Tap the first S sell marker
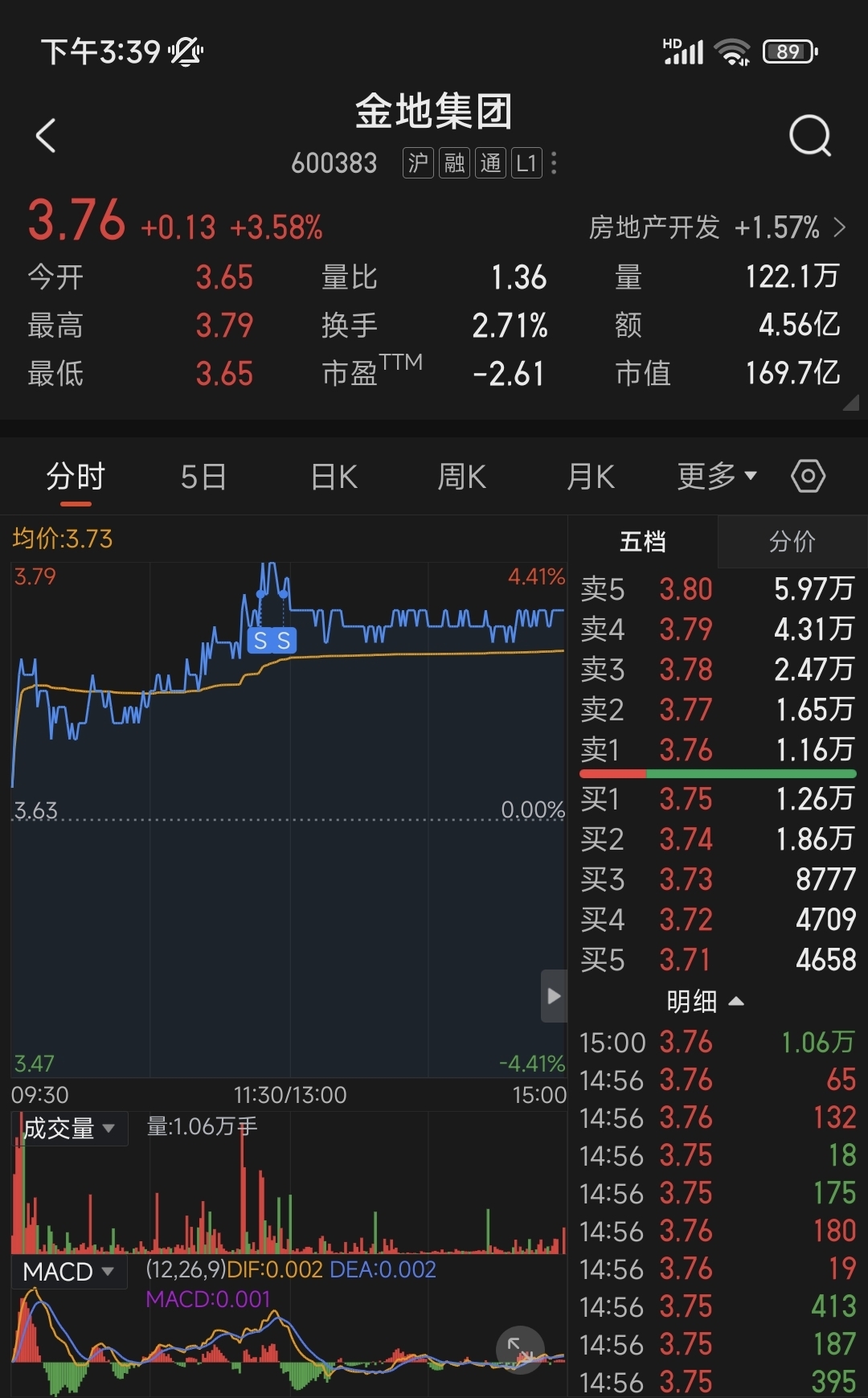The image size is (868, 1398). pos(260,641)
